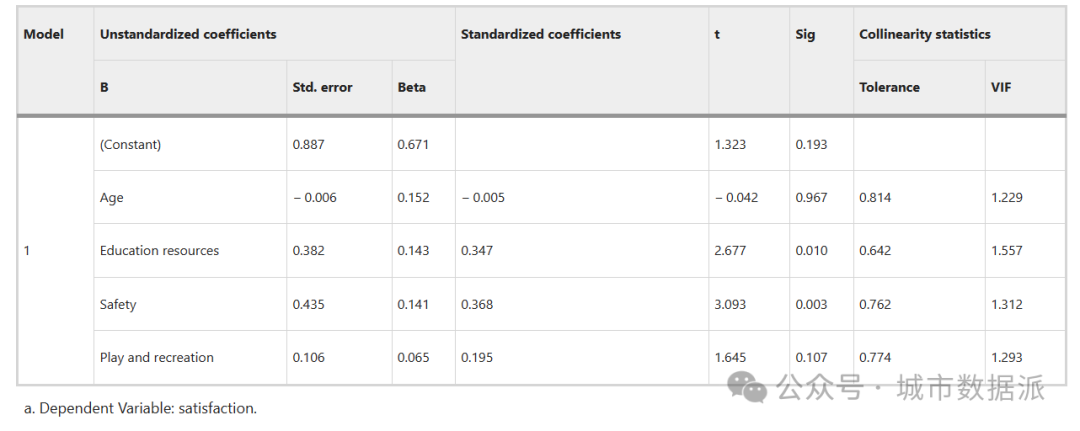Viewport: 1080px width, 431px height.
Task: Select the Play and recreation row label
Action: [156, 357]
